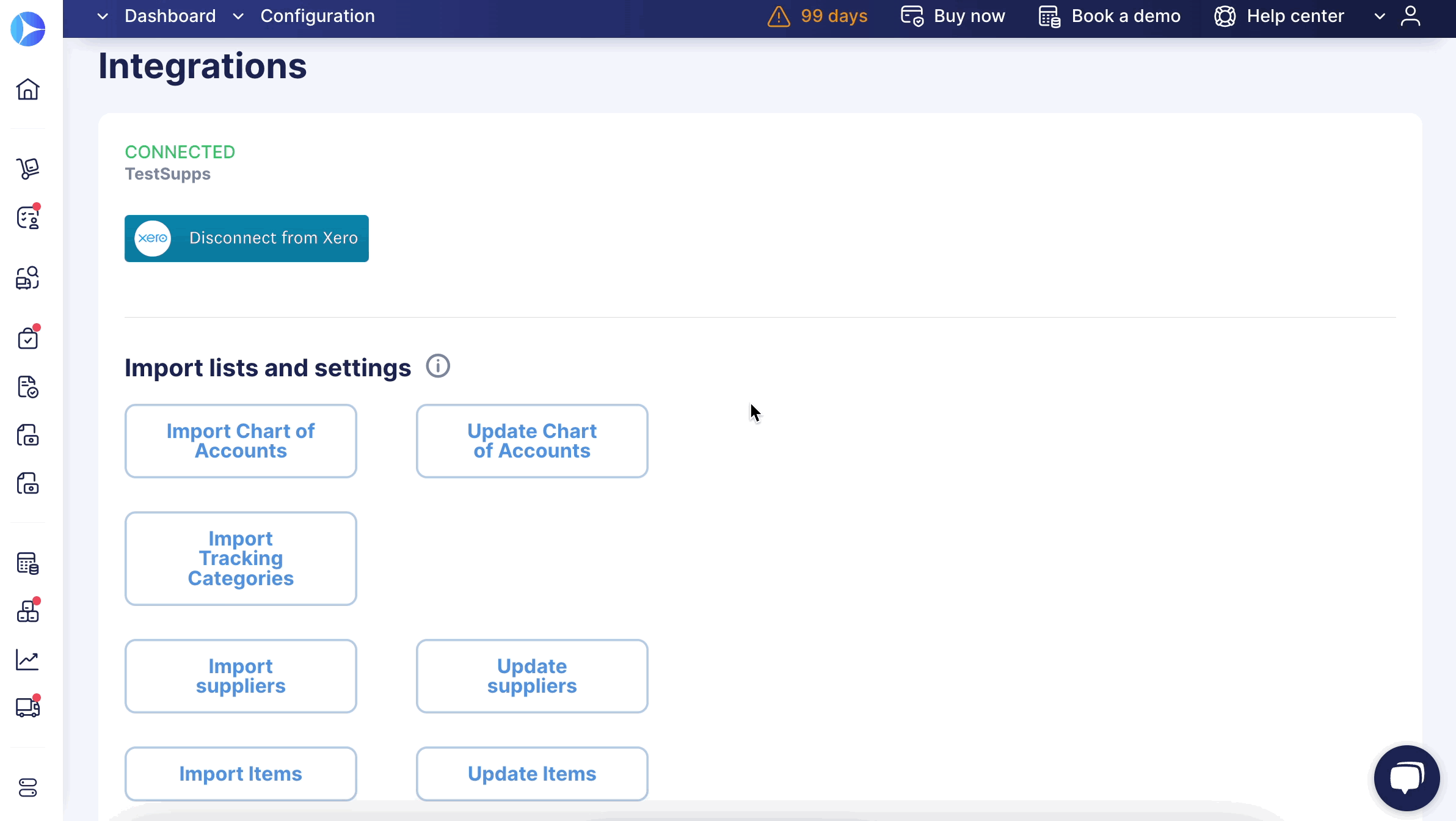Viewport: 1456px width, 821px height.
Task: Click the 99 days trial notice
Action: (x=834, y=16)
